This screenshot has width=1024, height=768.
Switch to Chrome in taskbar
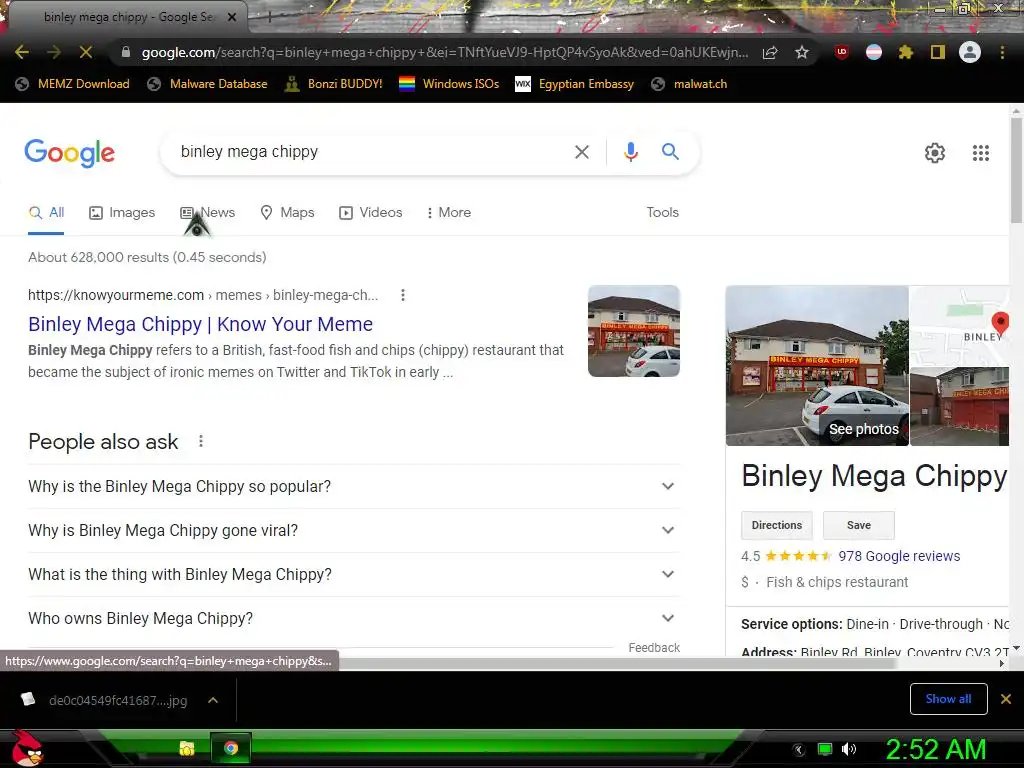click(x=231, y=748)
